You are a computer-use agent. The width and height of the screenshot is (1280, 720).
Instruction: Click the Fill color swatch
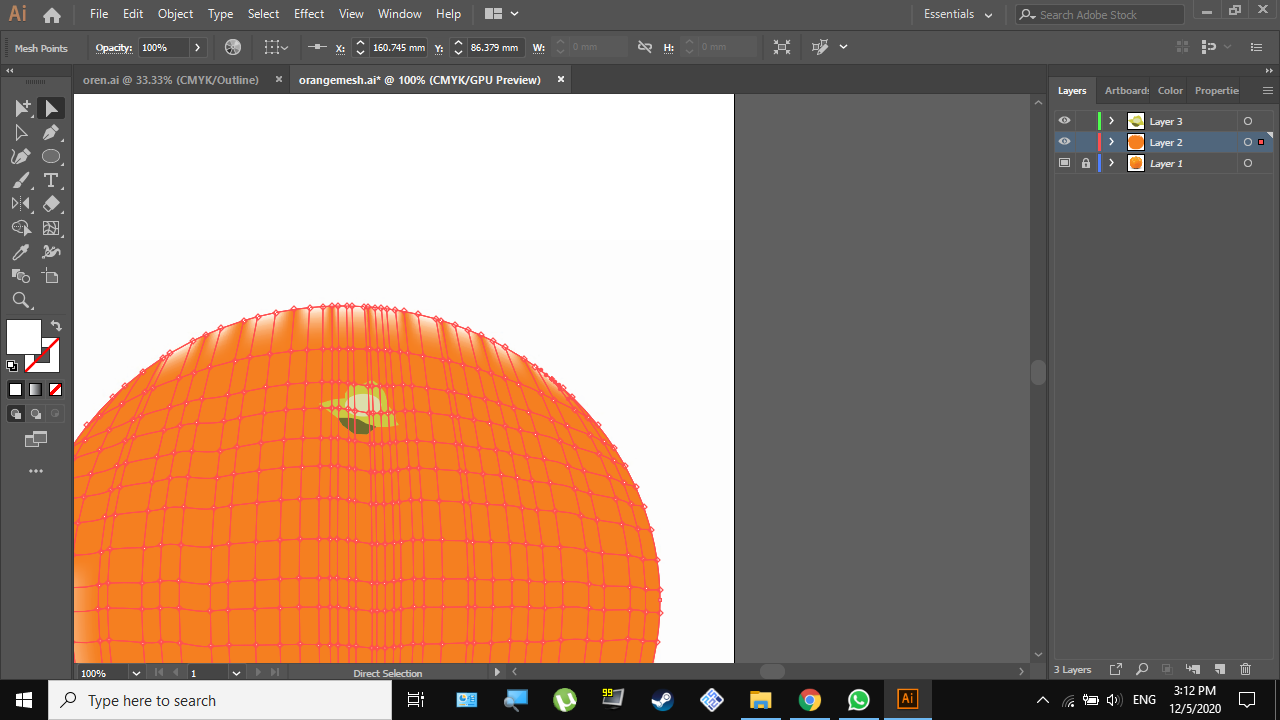pos(24,337)
